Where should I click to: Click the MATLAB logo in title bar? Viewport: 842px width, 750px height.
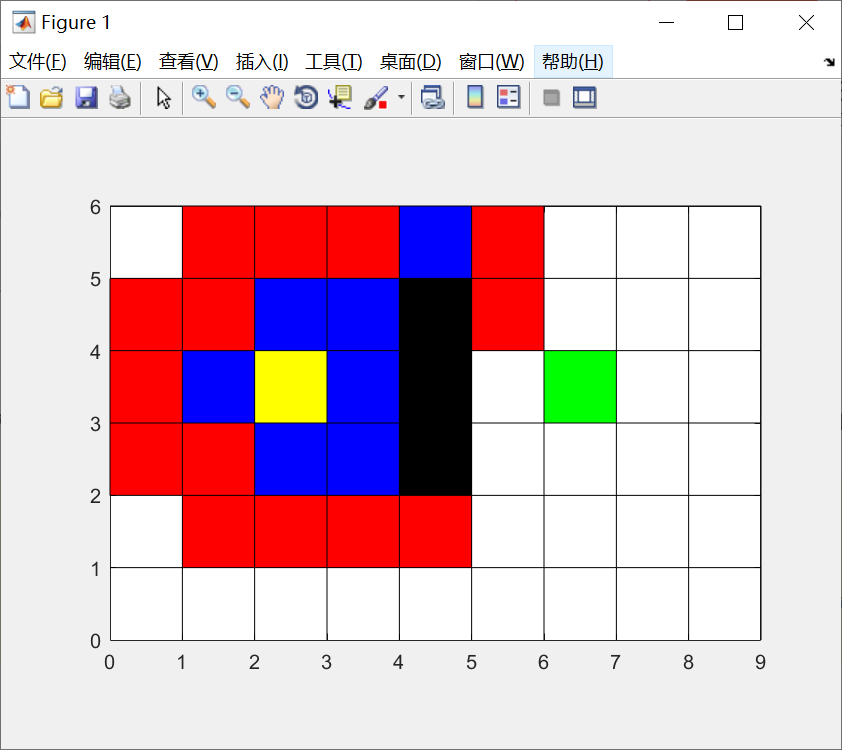24,23
